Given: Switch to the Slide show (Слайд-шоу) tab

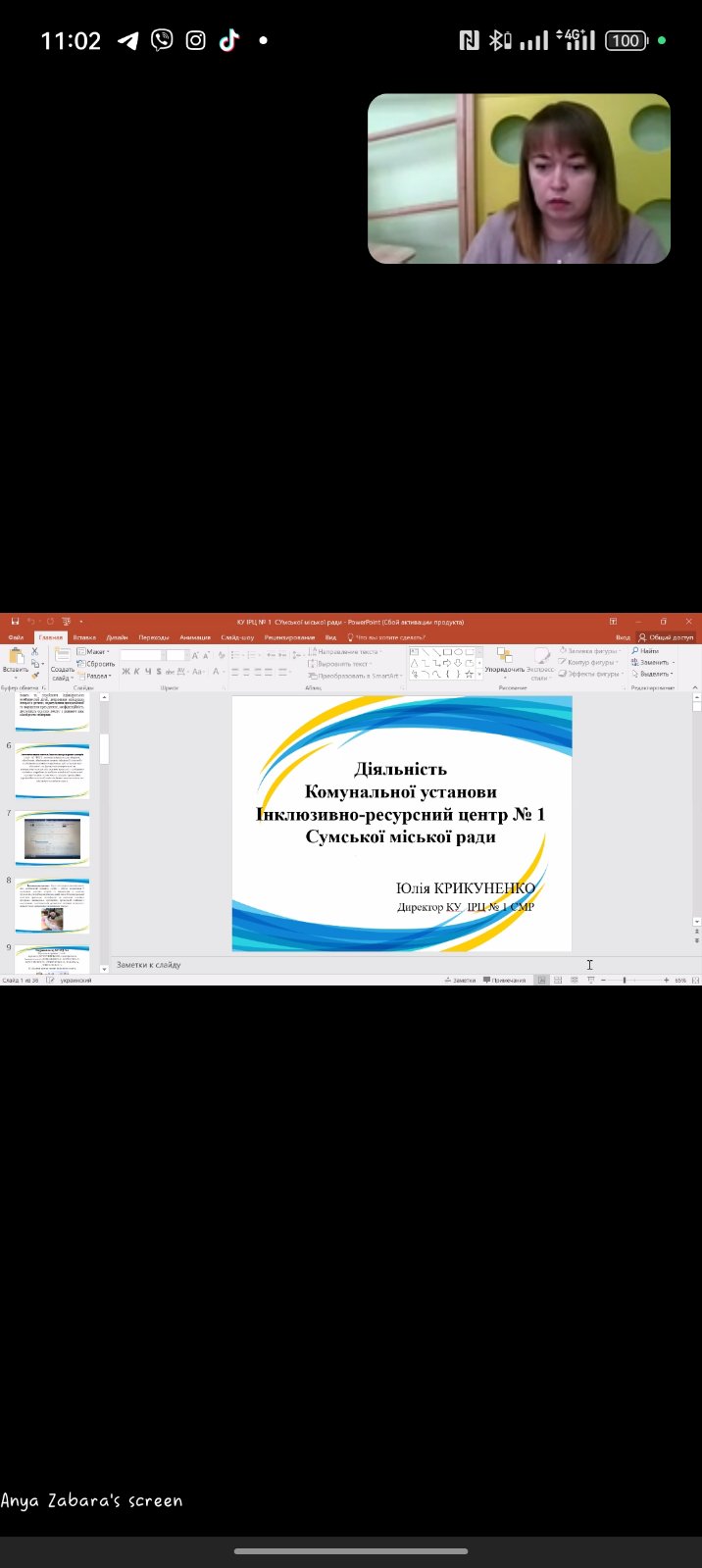Looking at the screenshot, I should point(237,637).
